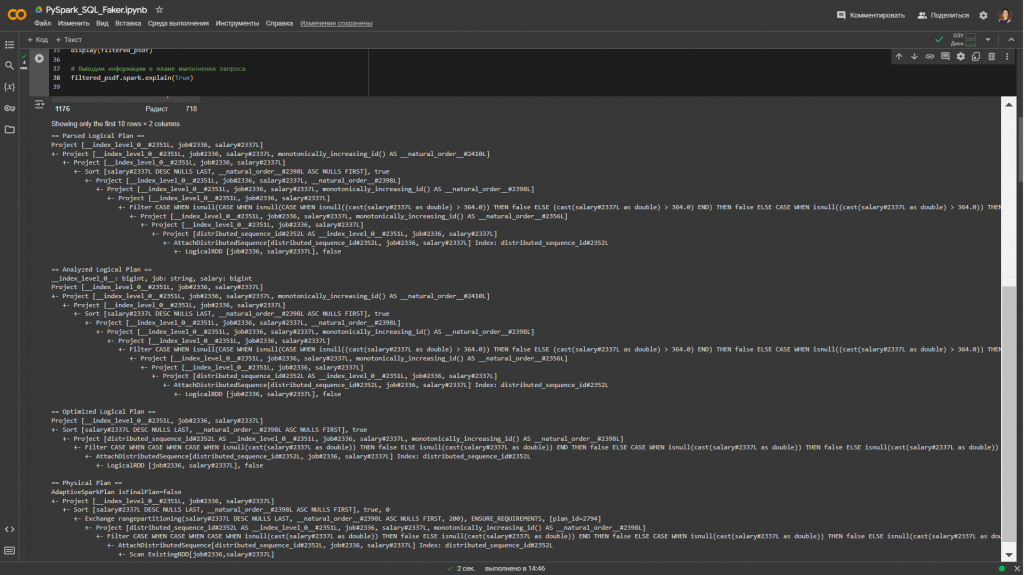The width and height of the screenshot is (1024, 575).
Task: Open the code snippets panel
Action: point(10,529)
